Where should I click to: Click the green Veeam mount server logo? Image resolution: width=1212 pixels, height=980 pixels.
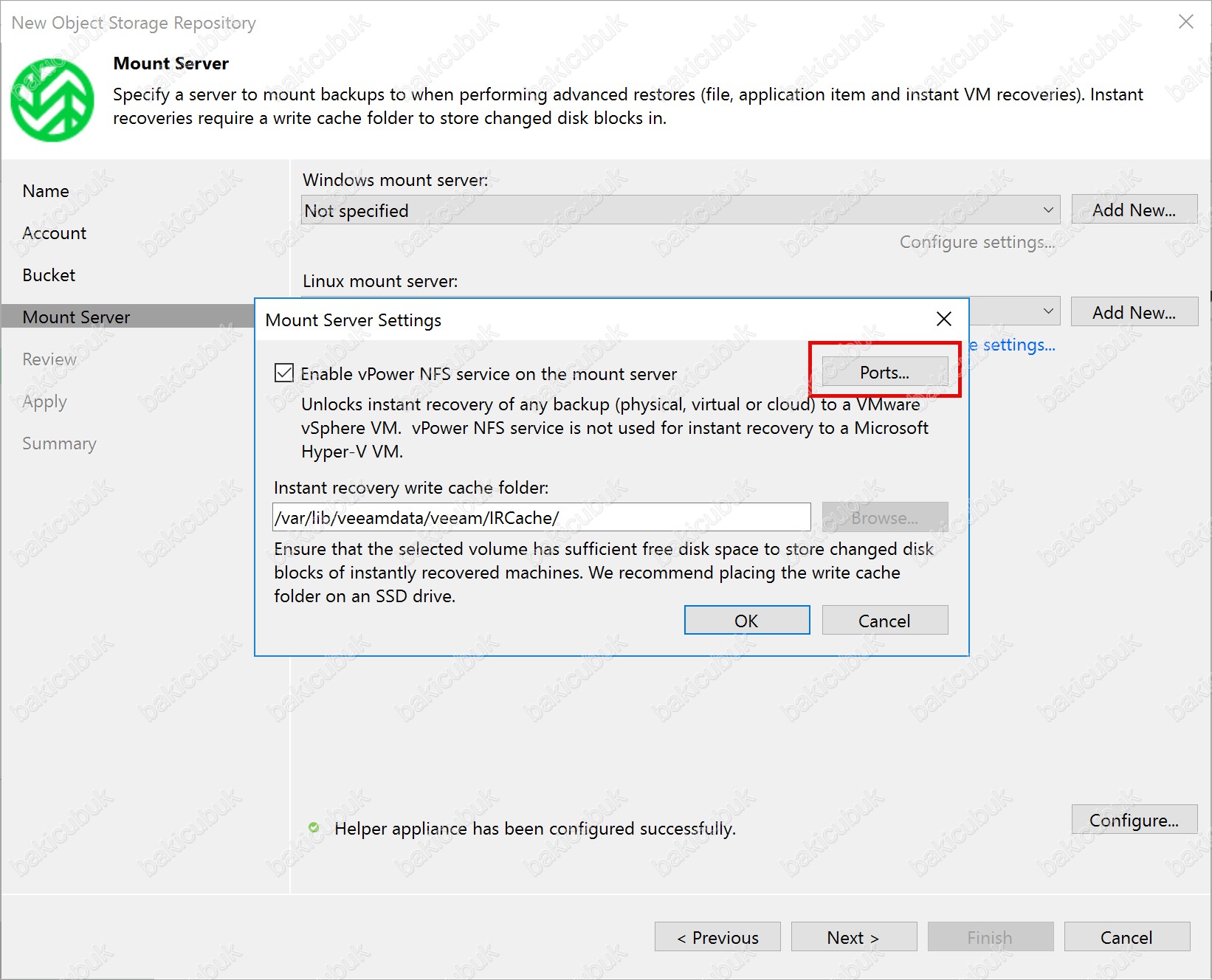tap(52, 100)
